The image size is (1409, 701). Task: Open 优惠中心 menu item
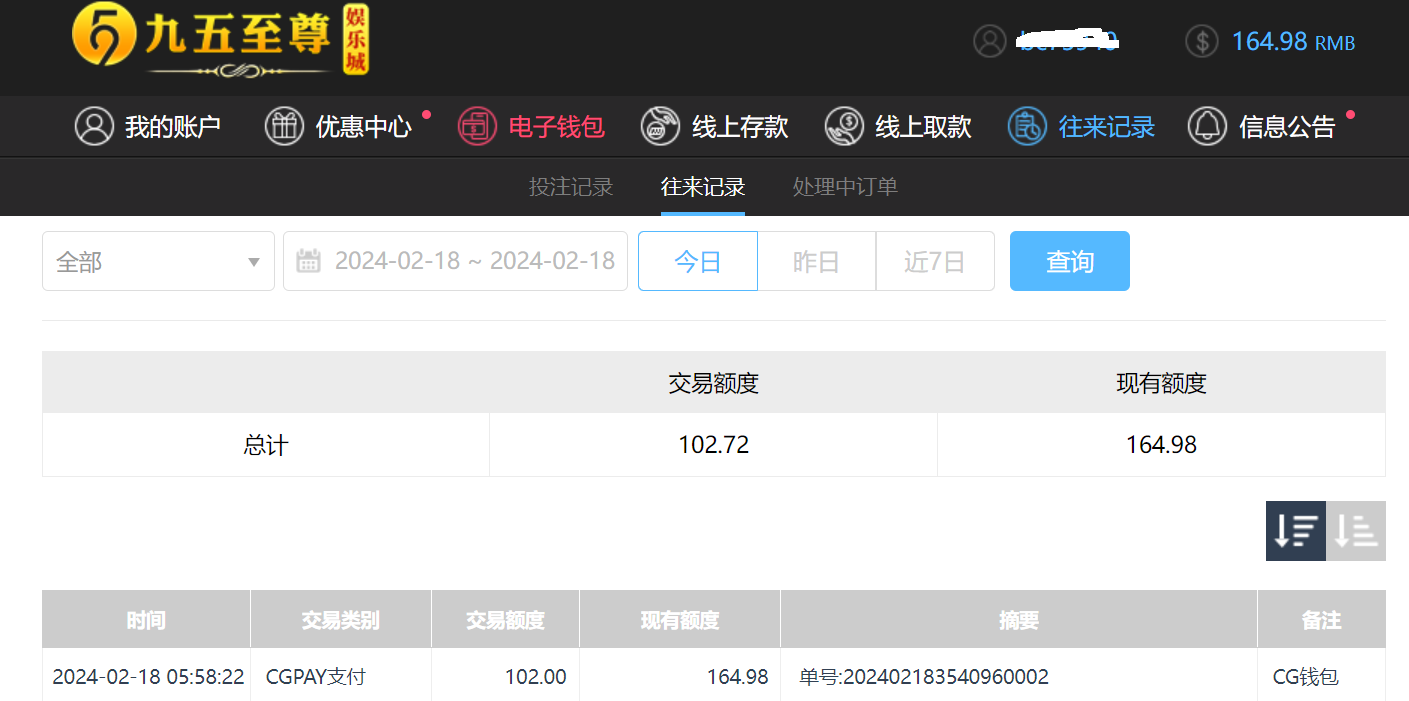tap(338, 126)
